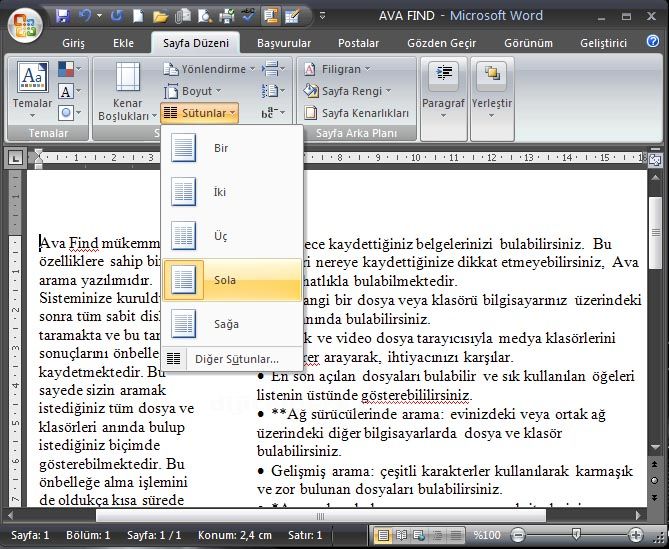Switch to Outline view
Screen dimensions: 669x549
tap(437, 535)
